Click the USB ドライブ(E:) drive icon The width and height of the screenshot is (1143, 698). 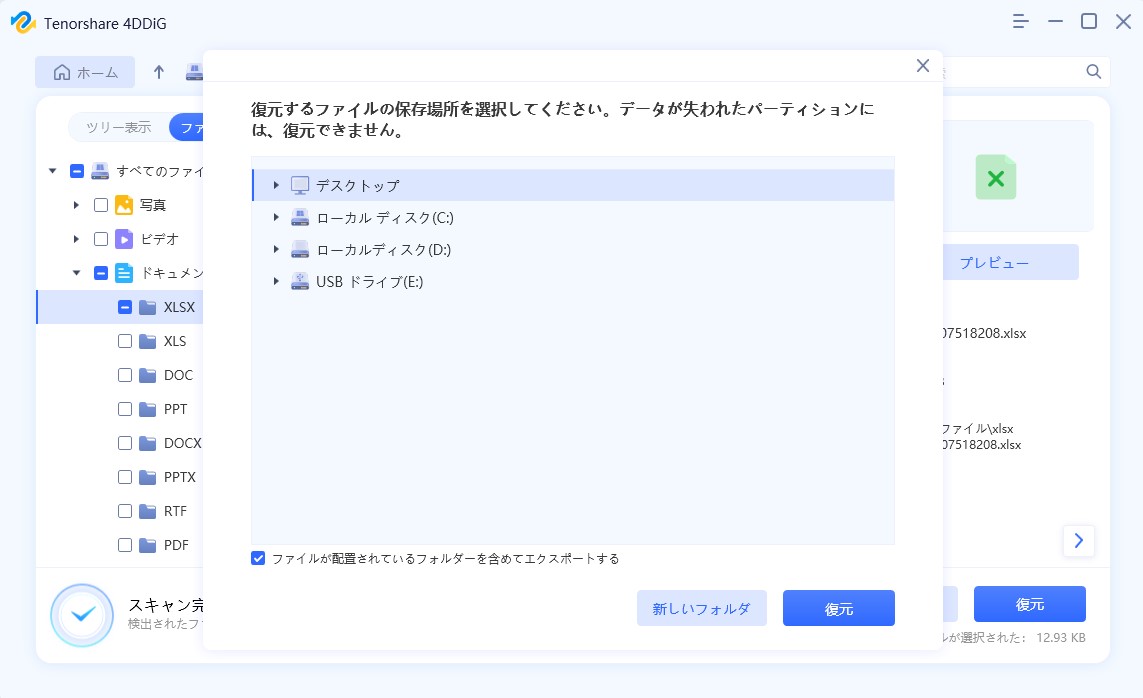300,281
